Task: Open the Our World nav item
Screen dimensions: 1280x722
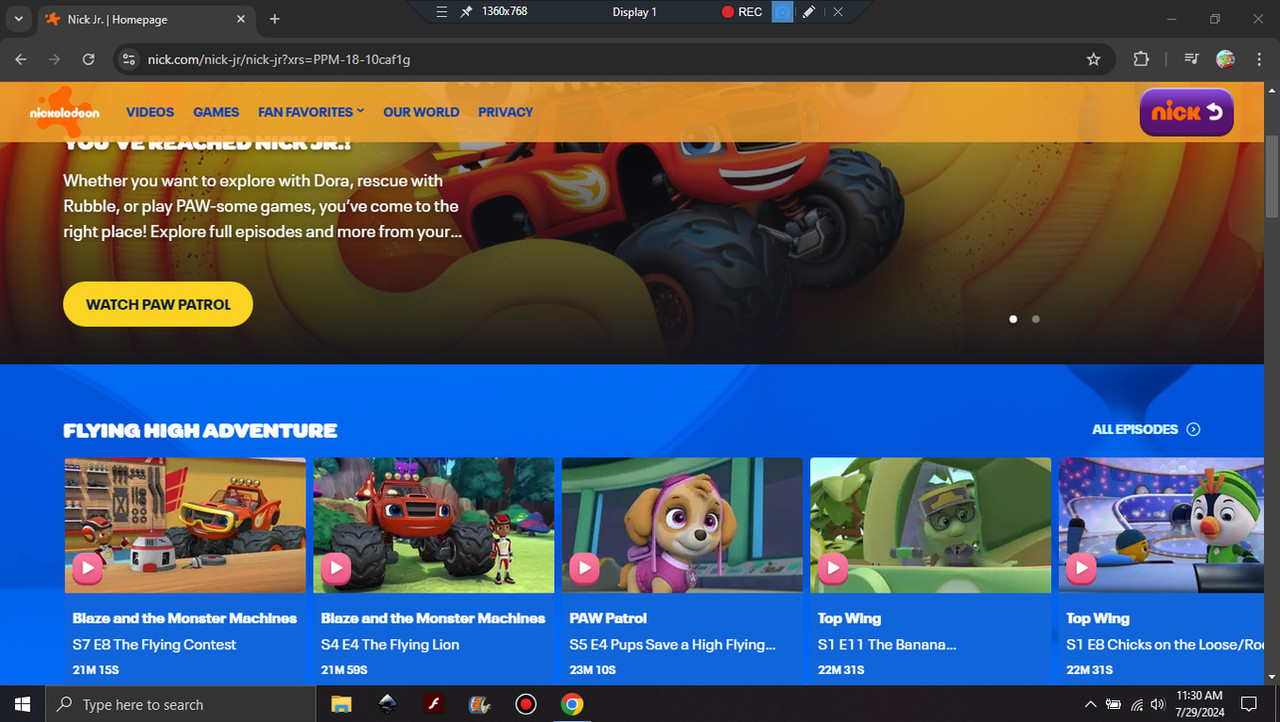Action: [421, 112]
